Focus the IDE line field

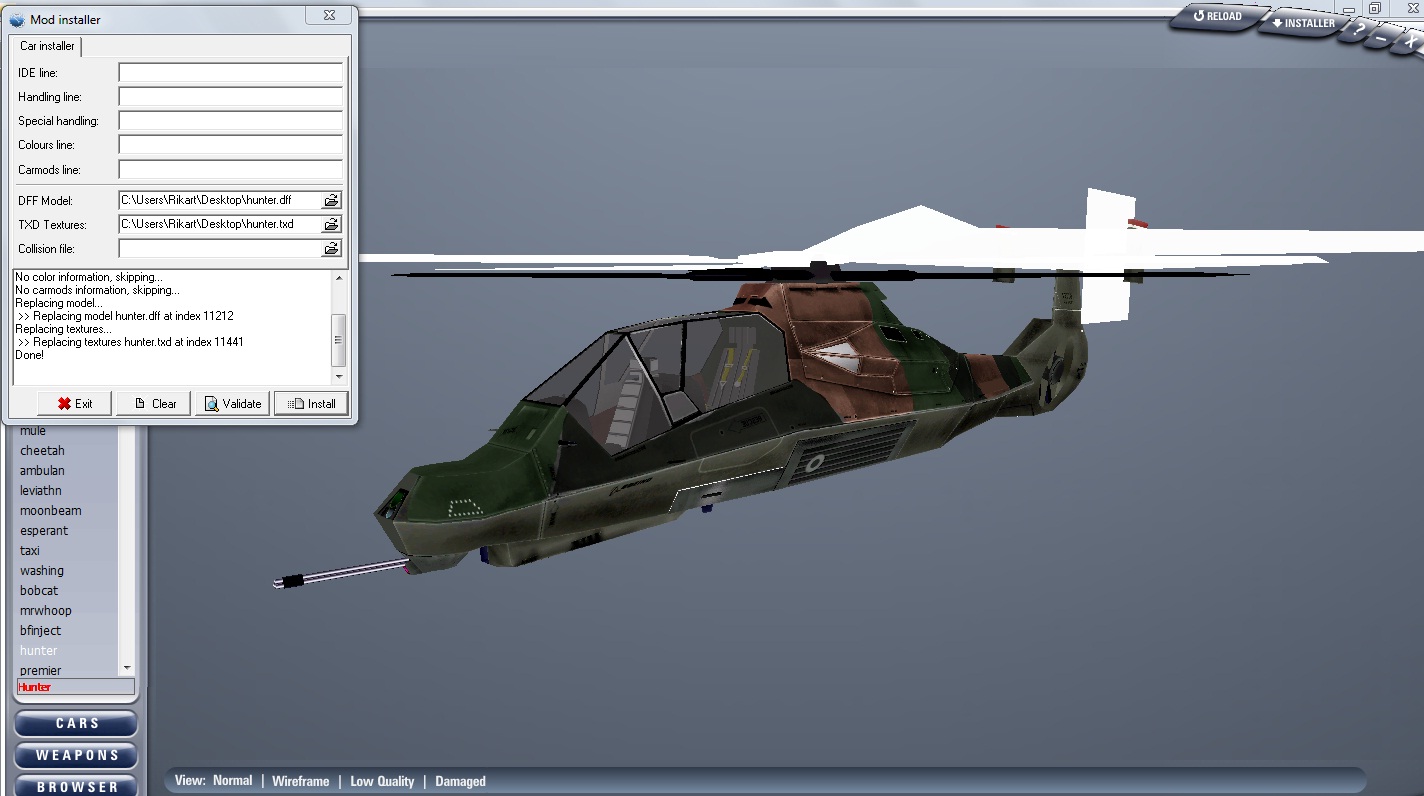point(230,72)
